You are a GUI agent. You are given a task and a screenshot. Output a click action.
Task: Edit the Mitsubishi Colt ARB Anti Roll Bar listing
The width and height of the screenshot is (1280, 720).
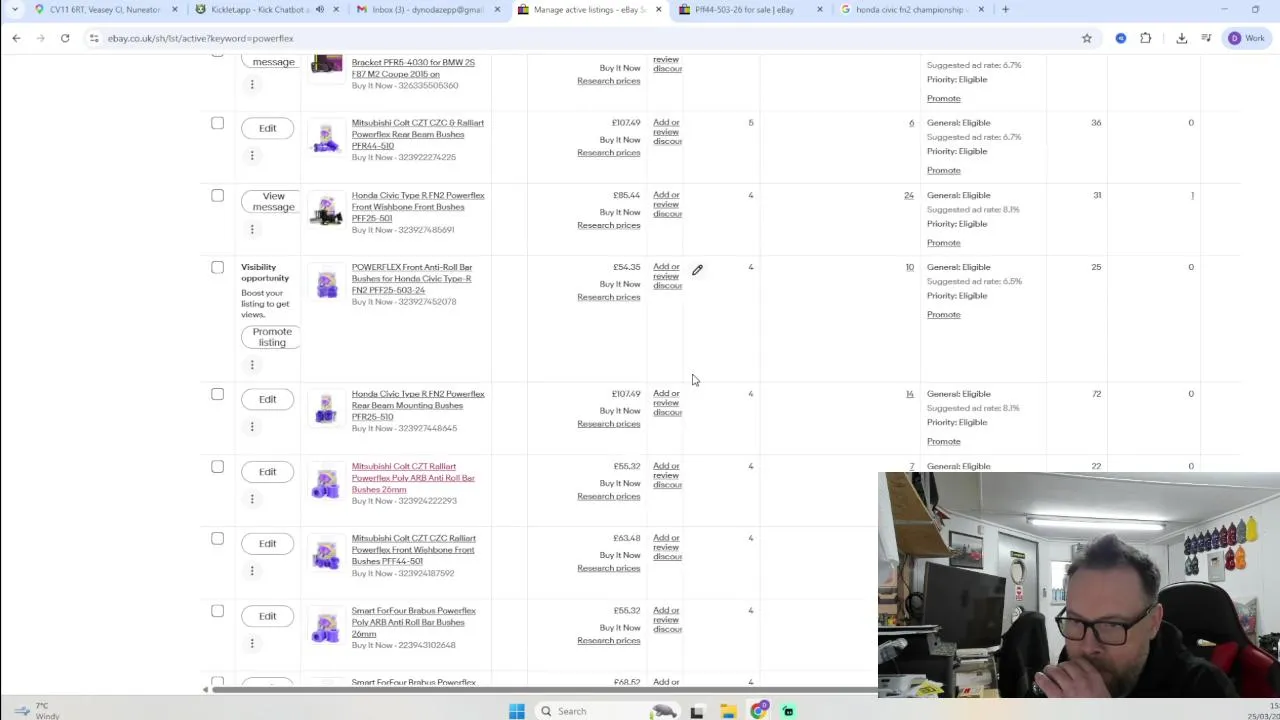267,471
